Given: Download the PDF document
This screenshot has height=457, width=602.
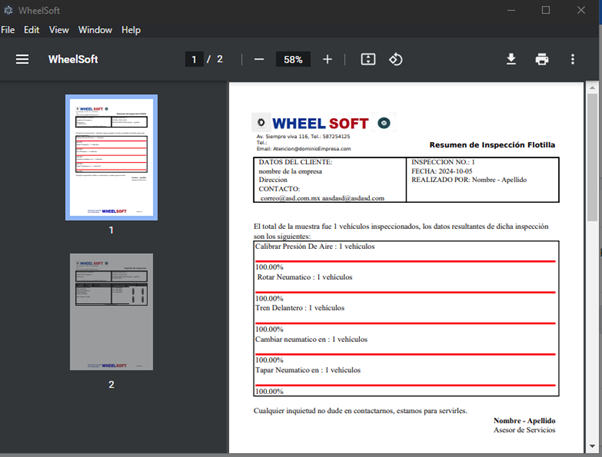Looking at the screenshot, I should [x=511, y=60].
